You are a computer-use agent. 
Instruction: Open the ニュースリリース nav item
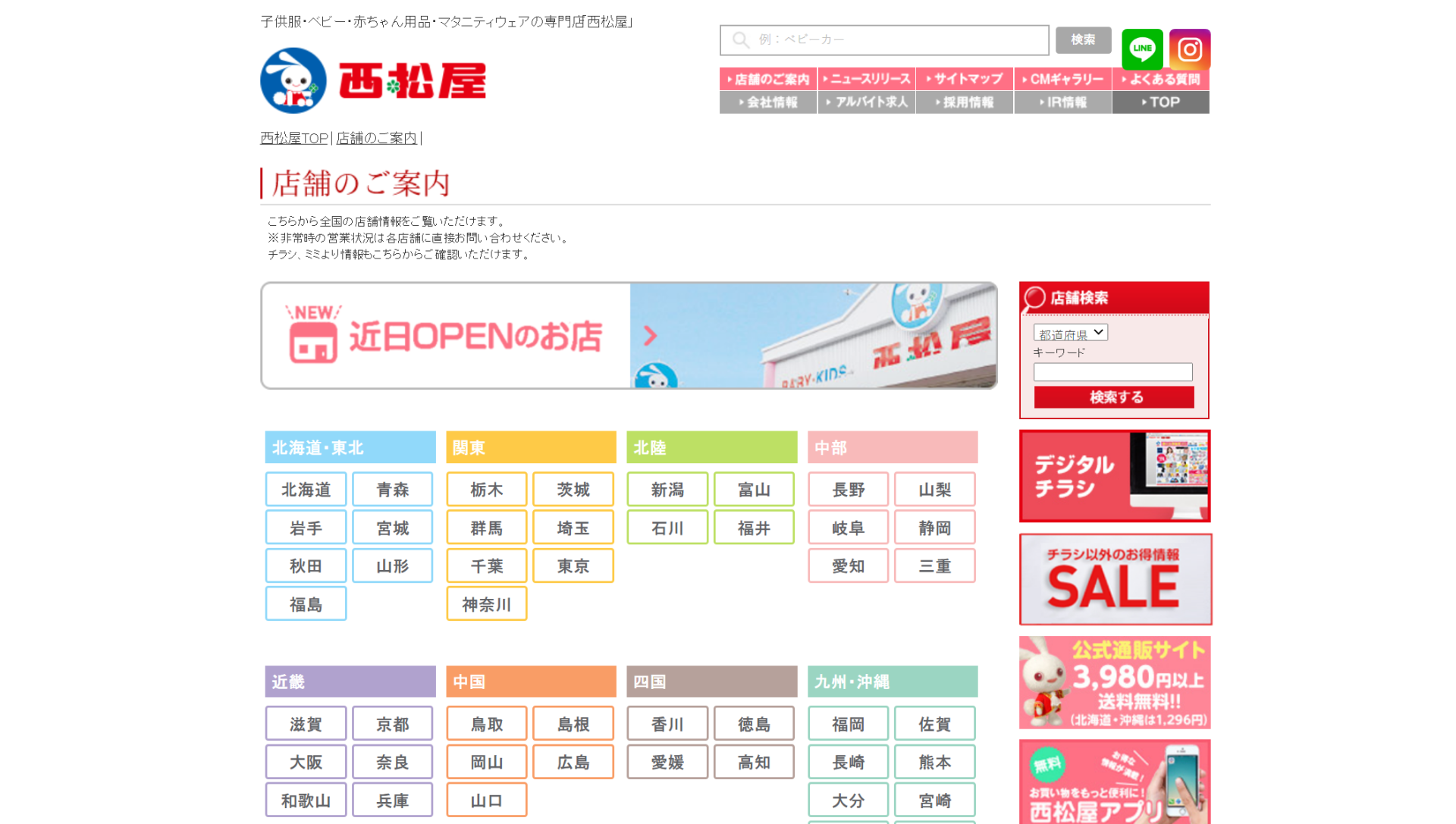[x=867, y=79]
